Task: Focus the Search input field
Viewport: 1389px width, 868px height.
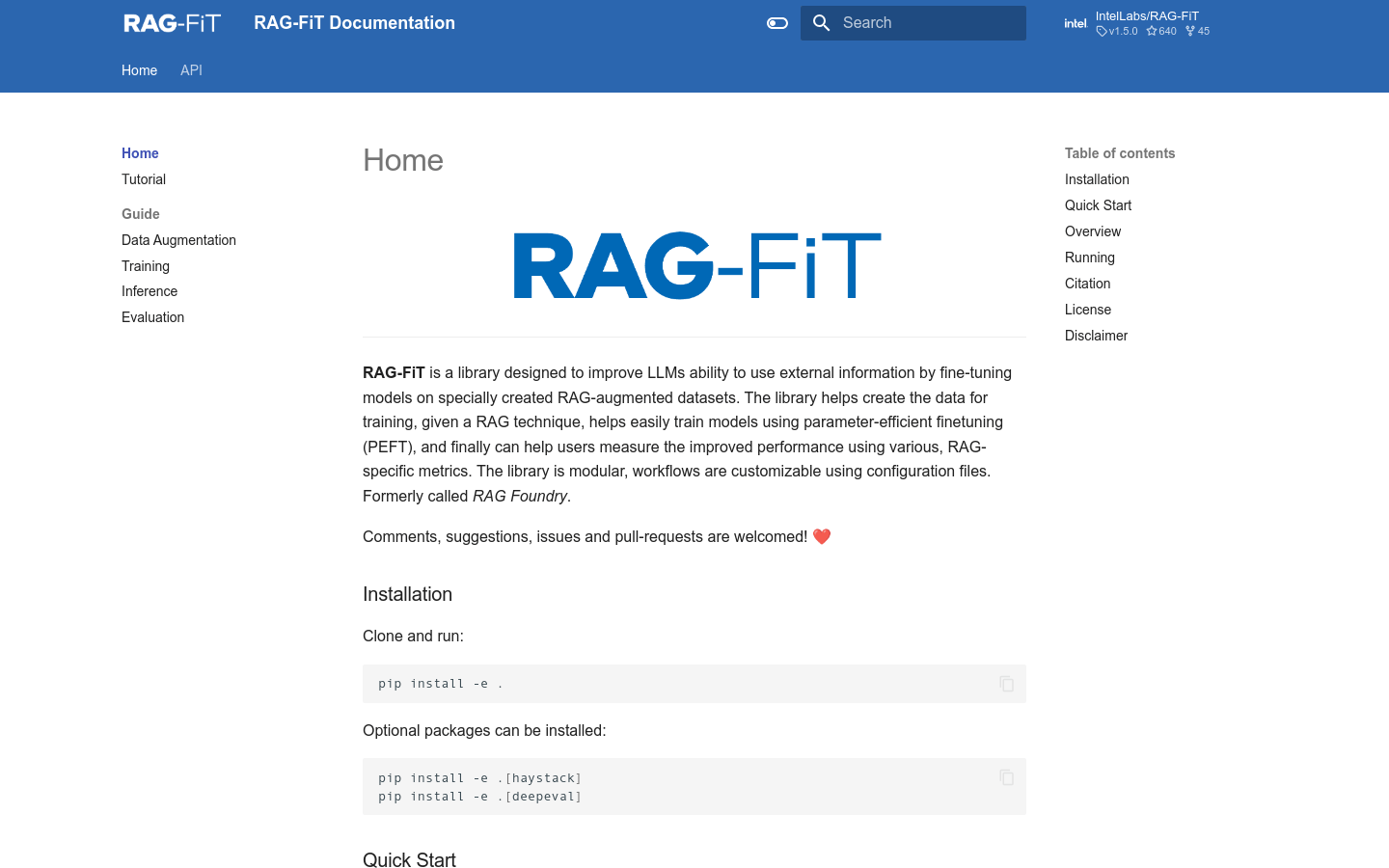Action: pos(926,23)
